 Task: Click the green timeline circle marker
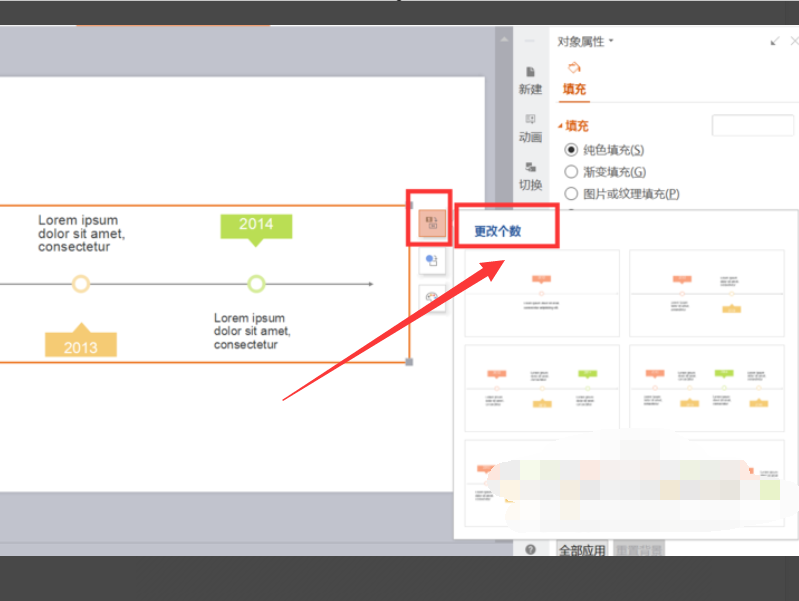[x=256, y=283]
